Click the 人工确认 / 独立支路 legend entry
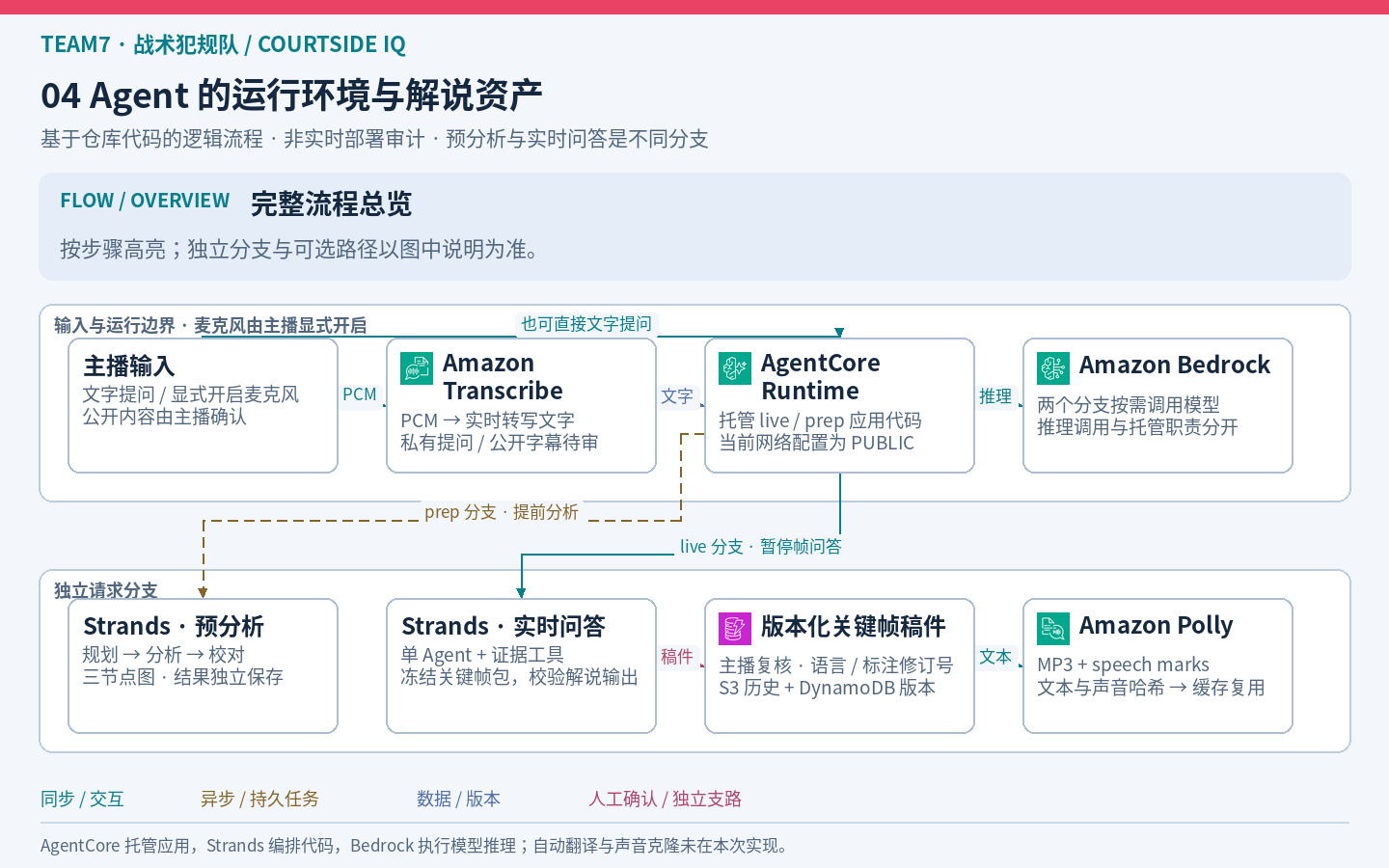The height and width of the screenshot is (868, 1389). click(x=666, y=799)
